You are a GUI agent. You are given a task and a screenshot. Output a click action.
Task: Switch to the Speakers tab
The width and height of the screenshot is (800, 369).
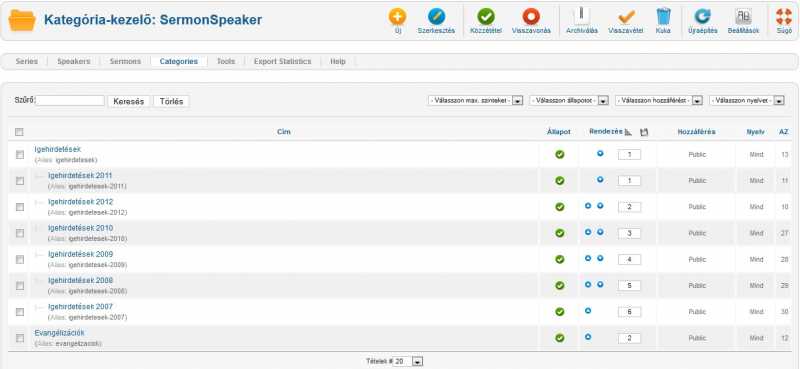73,61
